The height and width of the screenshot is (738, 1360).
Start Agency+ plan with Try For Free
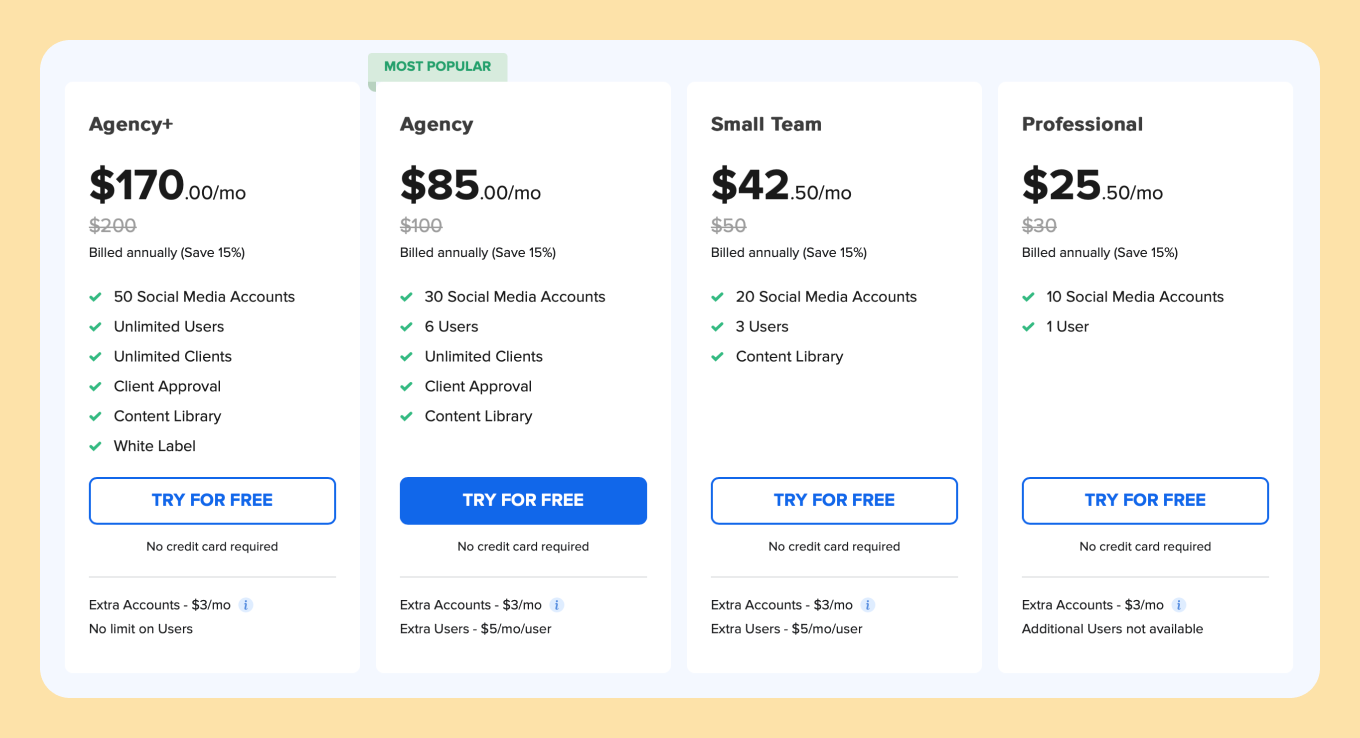[x=212, y=501]
